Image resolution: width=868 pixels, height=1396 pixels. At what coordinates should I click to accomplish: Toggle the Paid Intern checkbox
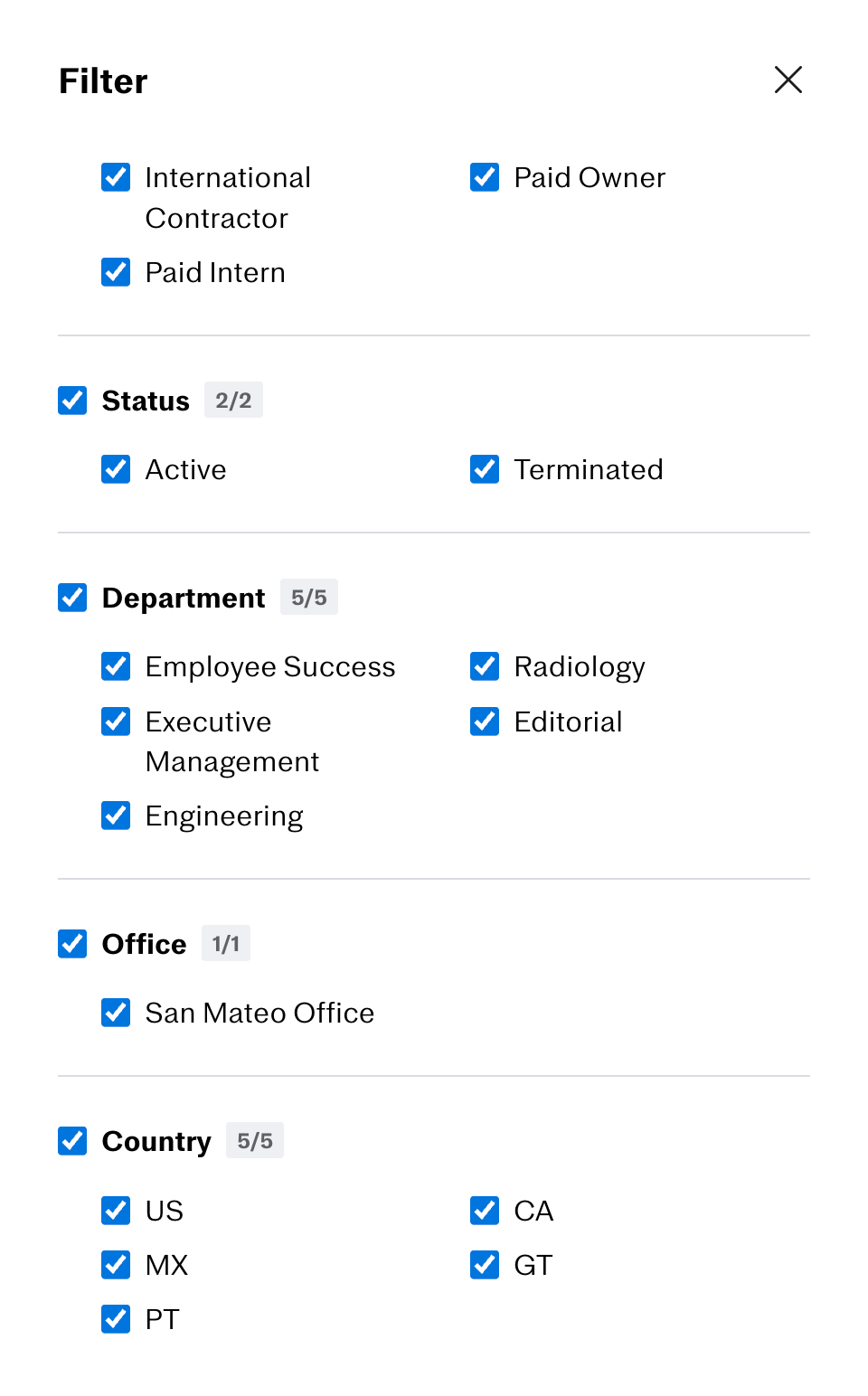click(x=116, y=272)
